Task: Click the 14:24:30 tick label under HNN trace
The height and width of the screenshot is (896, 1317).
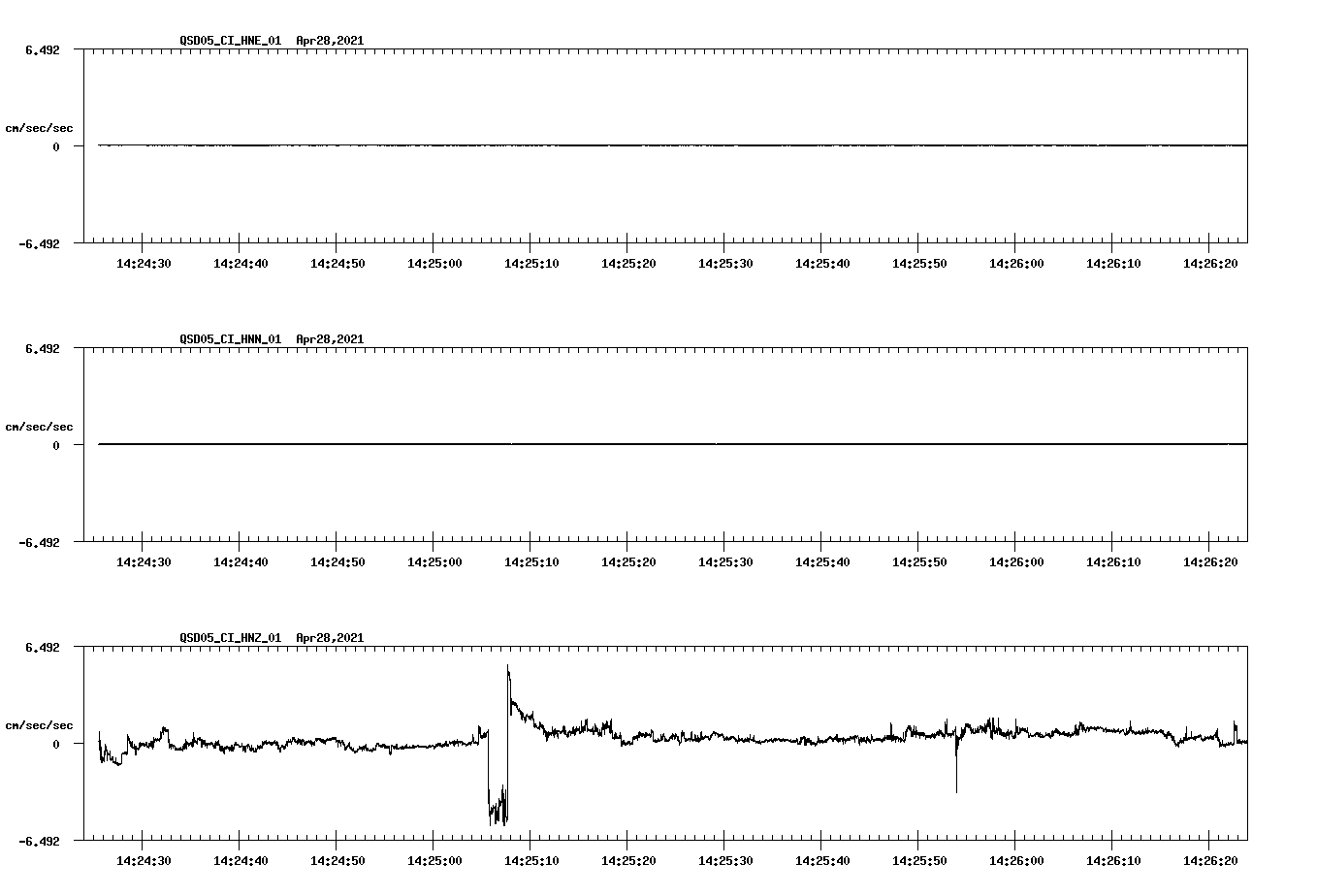Action: (143, 560)
